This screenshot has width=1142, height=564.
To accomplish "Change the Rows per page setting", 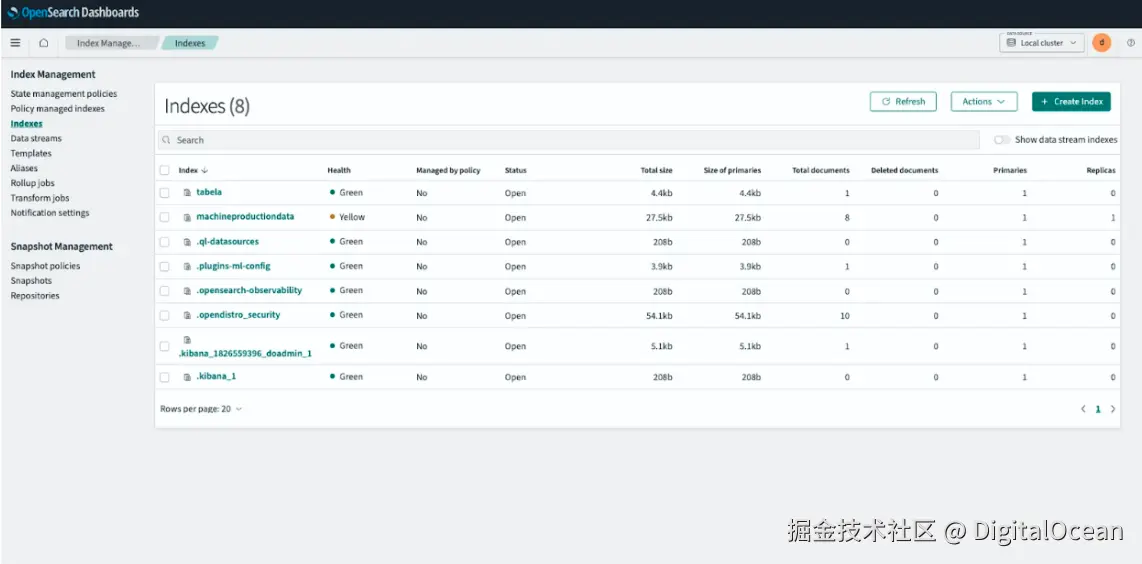I will tap(201, 410).
